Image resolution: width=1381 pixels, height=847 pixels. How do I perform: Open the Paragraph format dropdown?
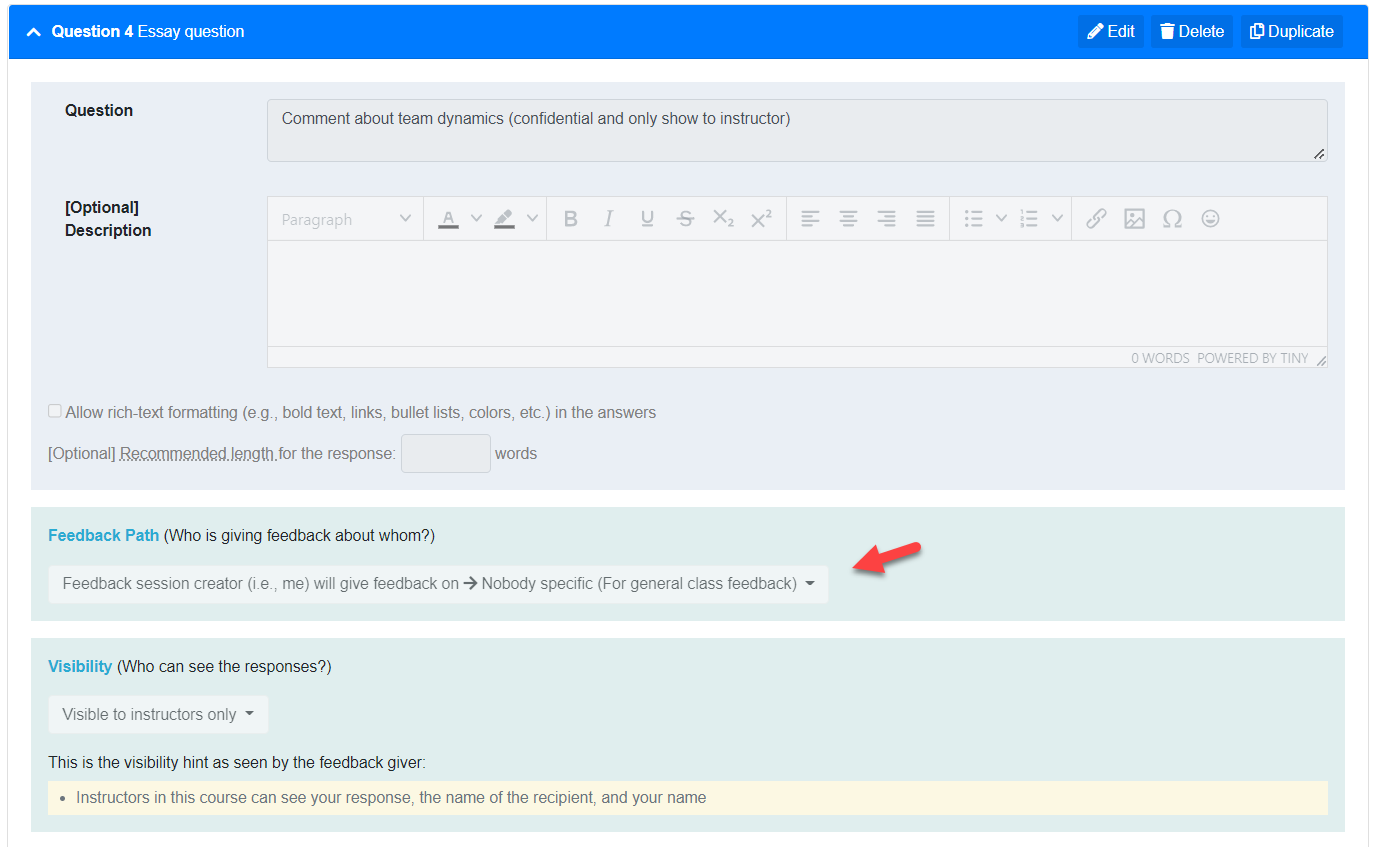346,219
